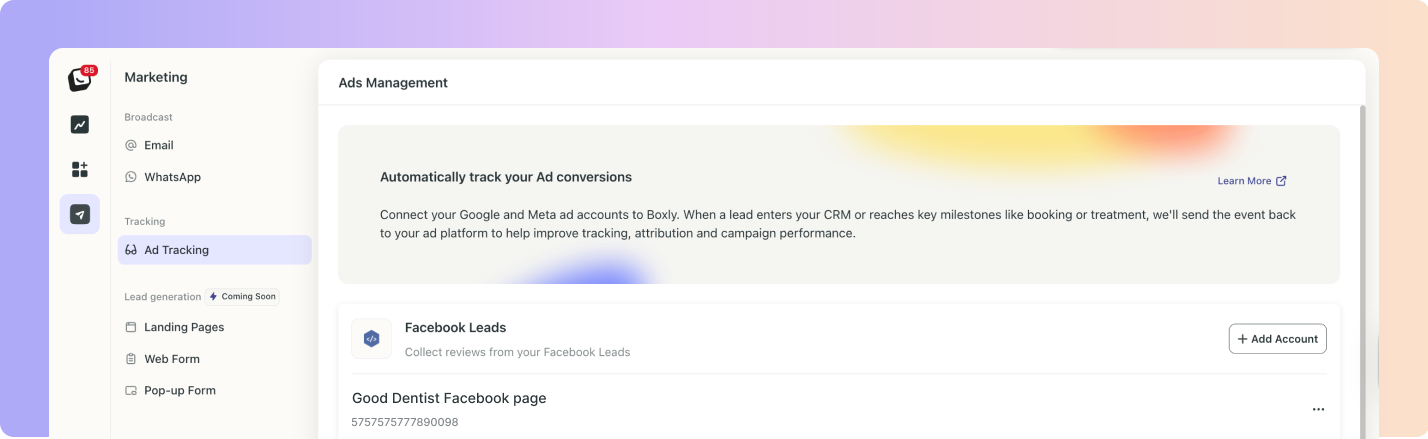
Task: Click the account ID 5757575777890098
Action: 404,423
